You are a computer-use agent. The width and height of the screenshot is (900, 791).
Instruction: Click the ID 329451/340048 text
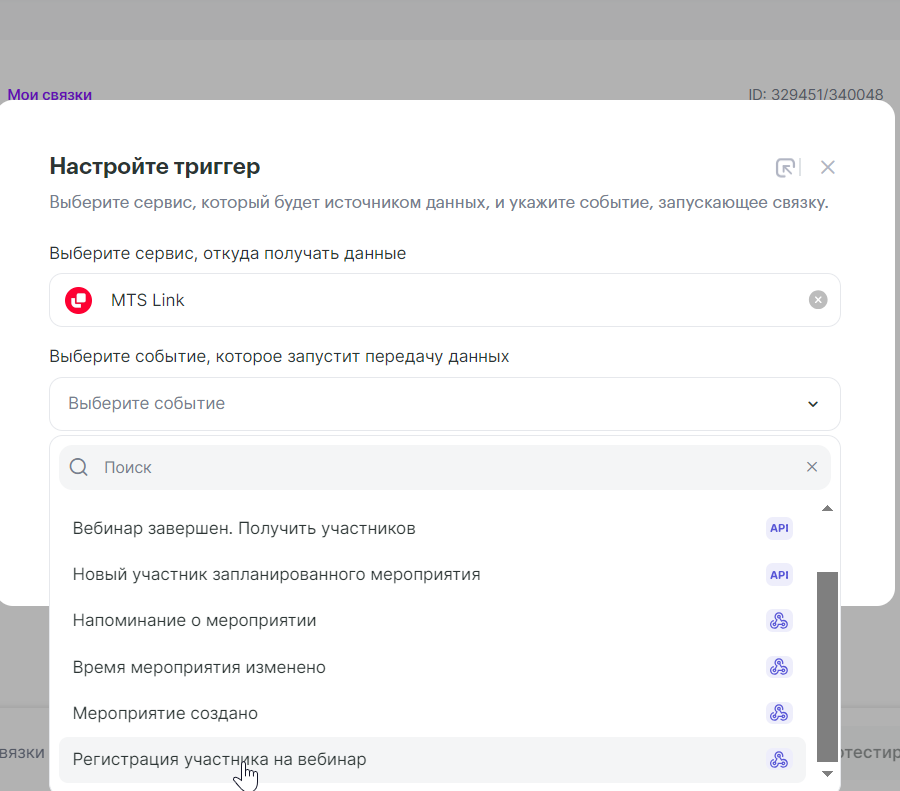(816, 95)
